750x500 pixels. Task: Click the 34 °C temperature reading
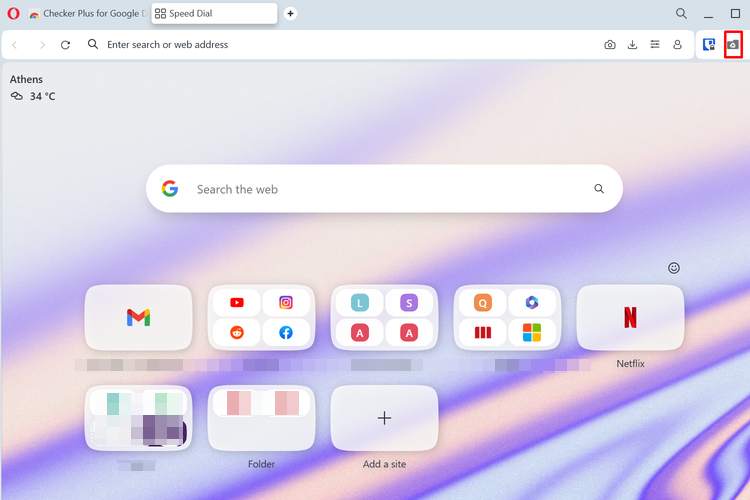coord(43,96)
